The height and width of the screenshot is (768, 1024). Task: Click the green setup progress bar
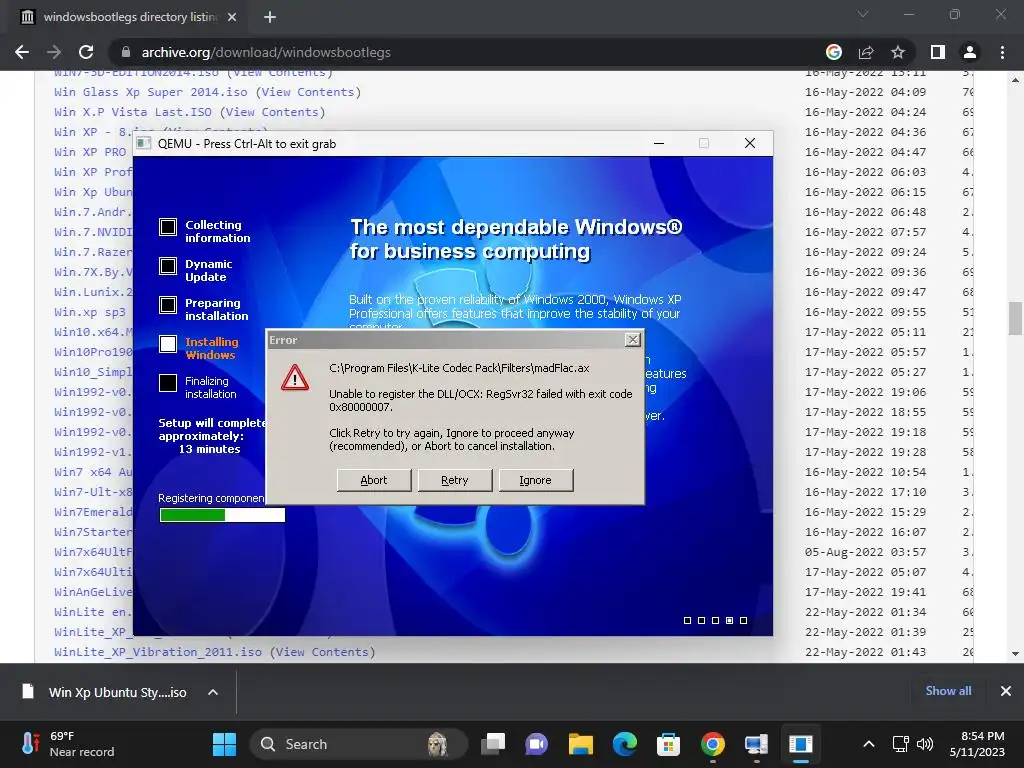(222, 515)
